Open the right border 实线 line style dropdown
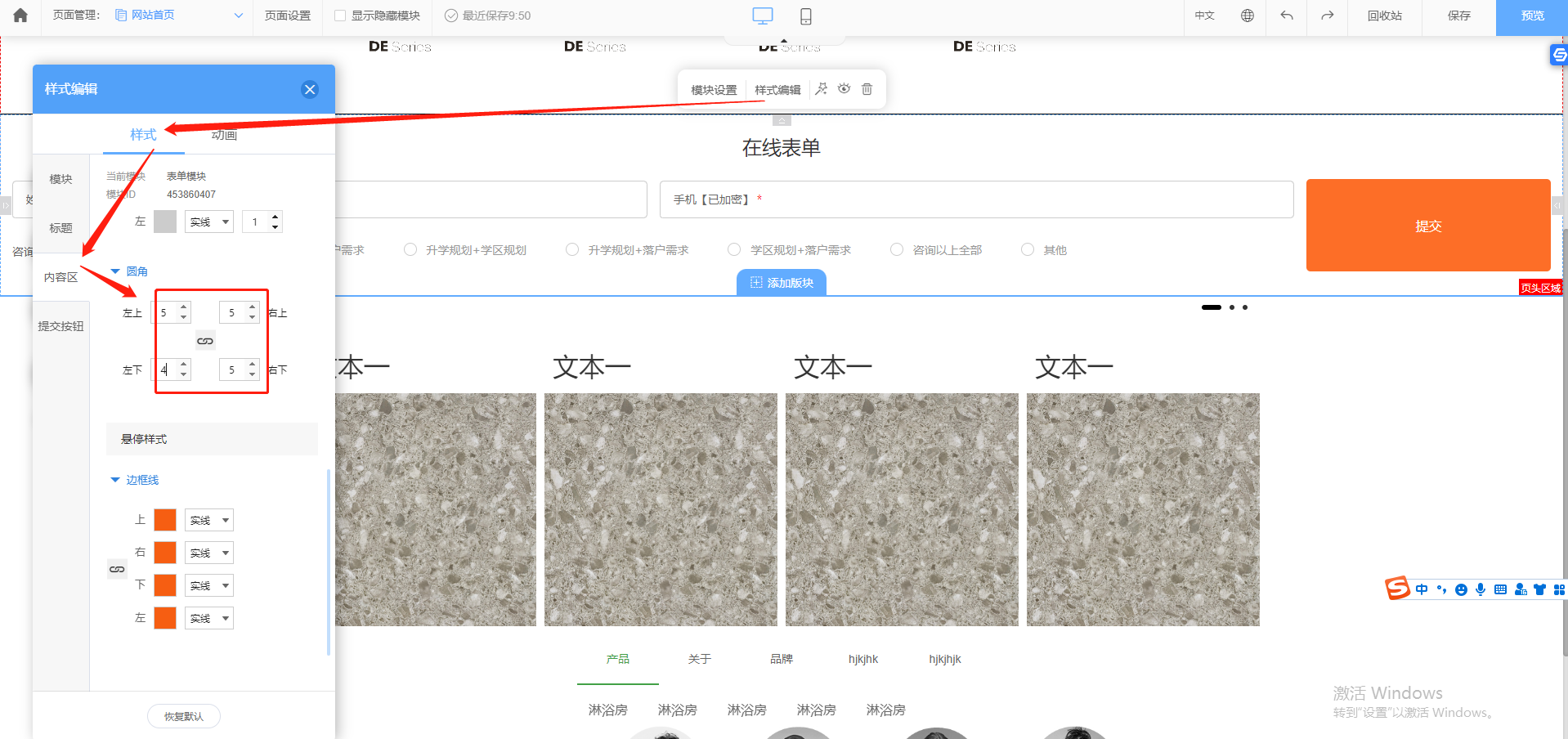Viewport: 1568px width, 739px height. 209,553
